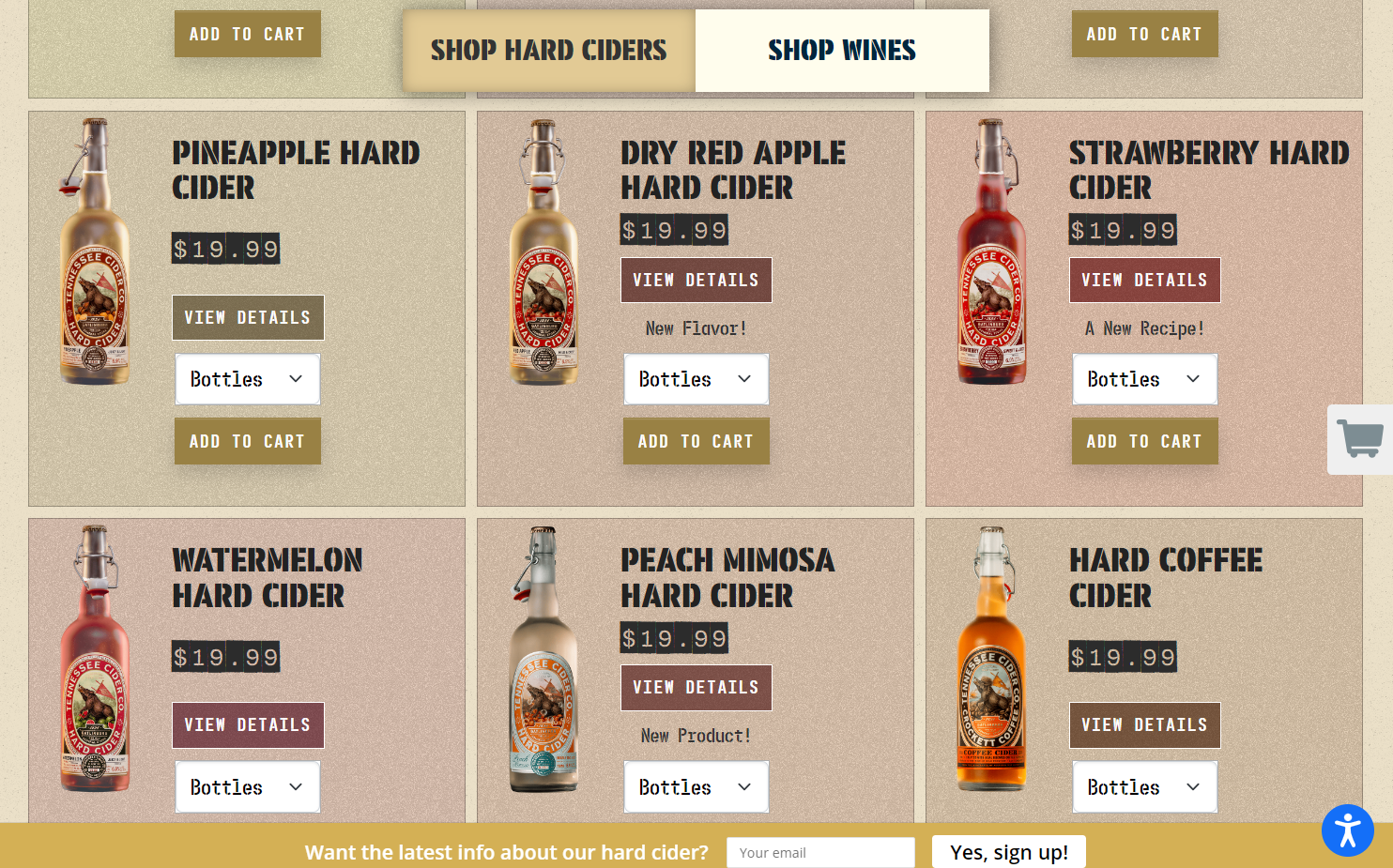The width and height of the screenshot is (1393, 868).
Task: Click the Strawberry Hard Cider bottle image
Action: coord(991,251)
